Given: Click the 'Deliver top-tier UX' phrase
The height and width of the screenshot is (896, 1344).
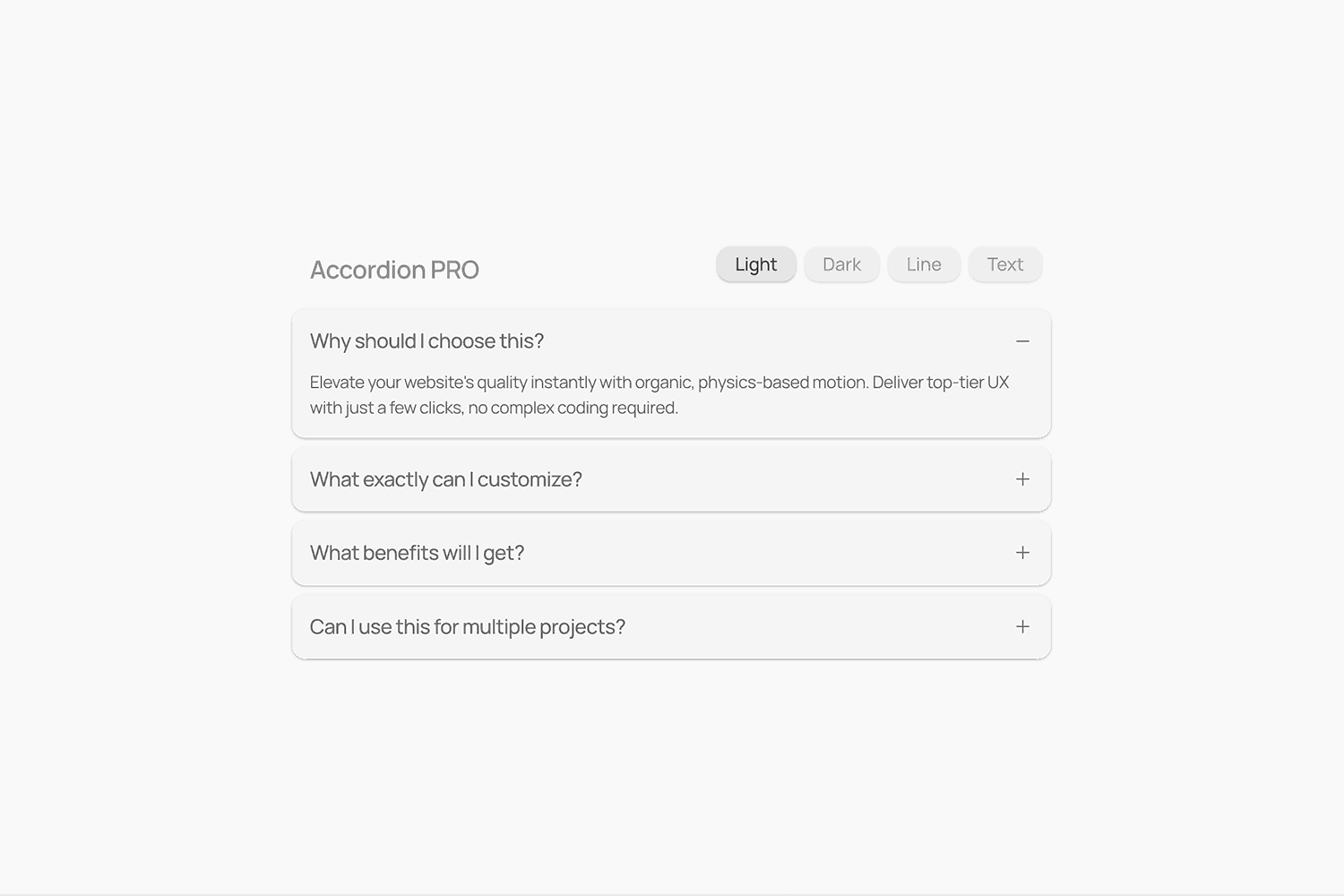Looking at the screenshot, I should (940, 383).
